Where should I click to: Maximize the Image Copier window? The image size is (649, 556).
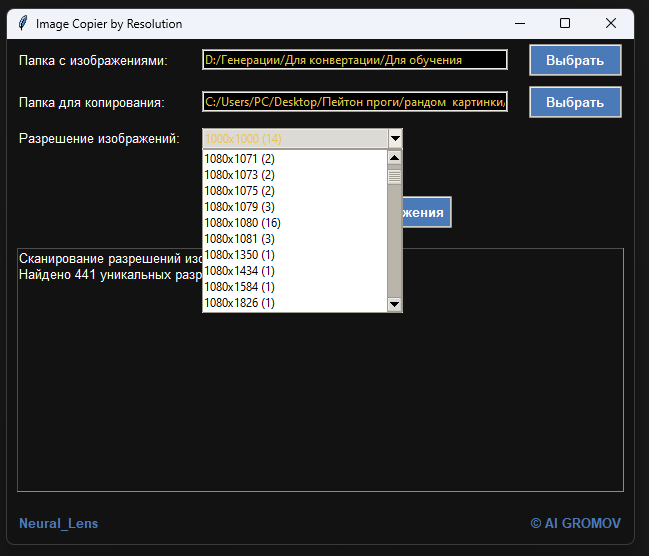[x=565, y=23]
